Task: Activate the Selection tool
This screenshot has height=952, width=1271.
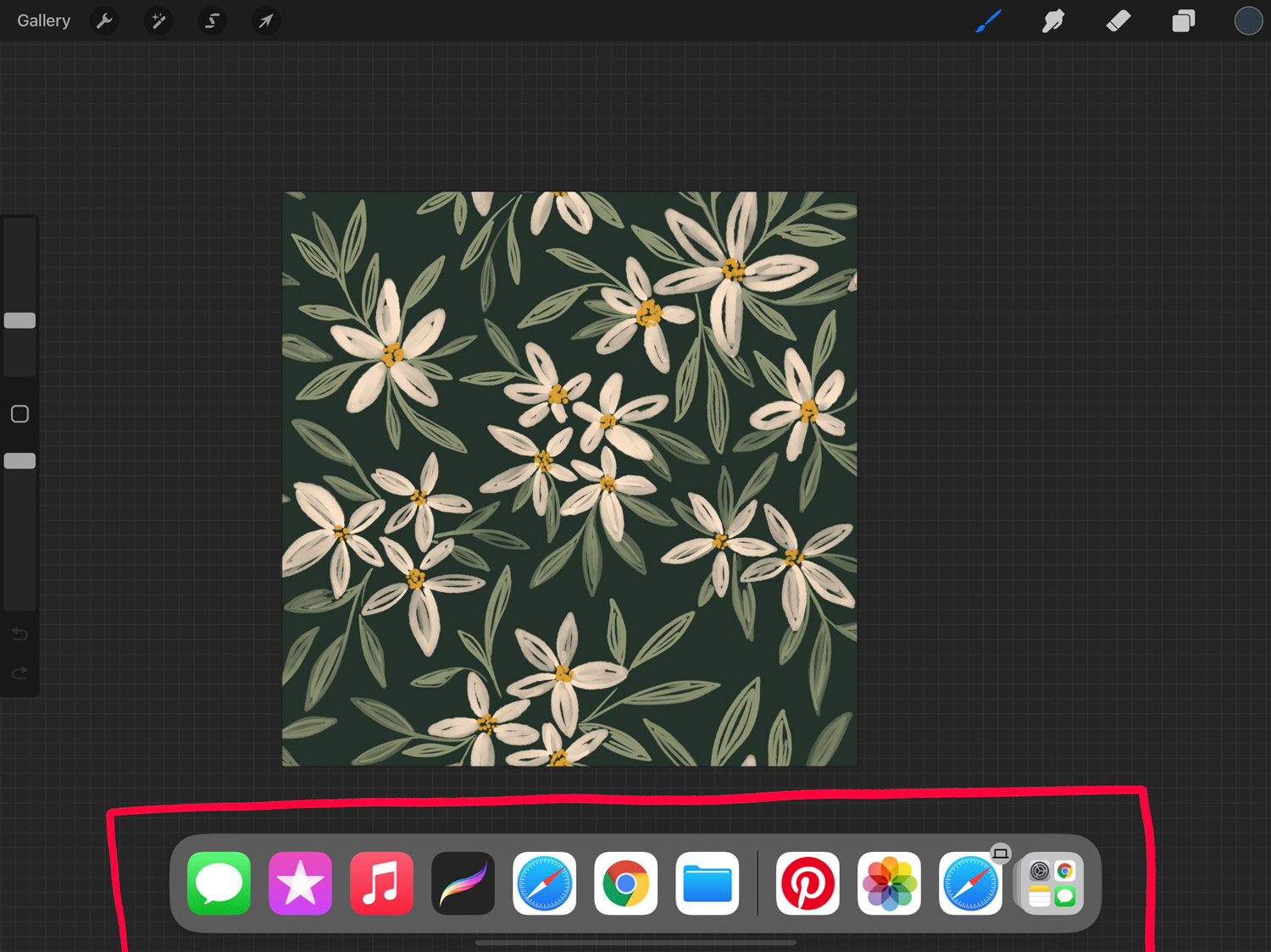Action: (x=212, y=20)
